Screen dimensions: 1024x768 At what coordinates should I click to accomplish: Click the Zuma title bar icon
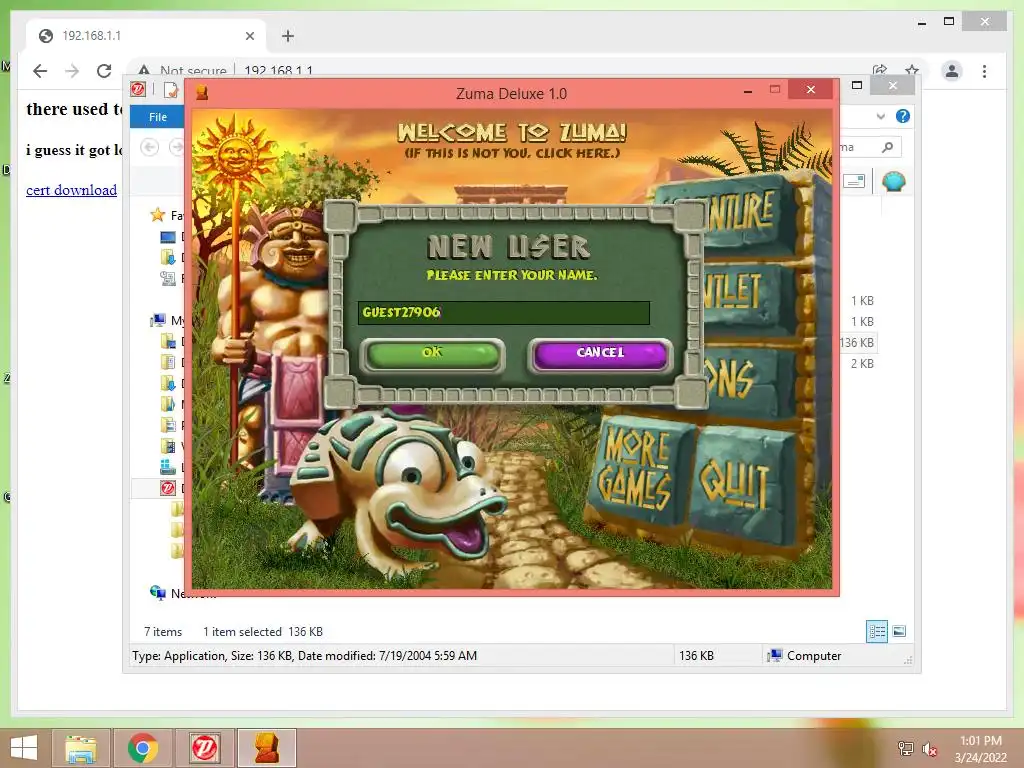[202, 93]
